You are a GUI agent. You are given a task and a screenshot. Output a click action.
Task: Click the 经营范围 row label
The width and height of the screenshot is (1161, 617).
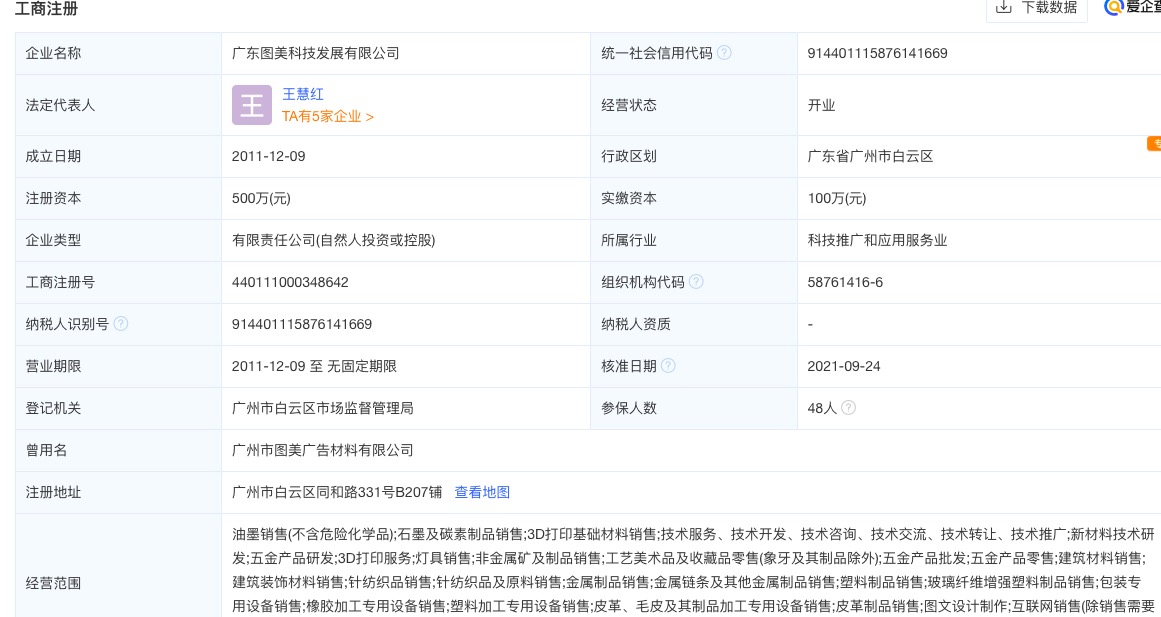[53, 583]
